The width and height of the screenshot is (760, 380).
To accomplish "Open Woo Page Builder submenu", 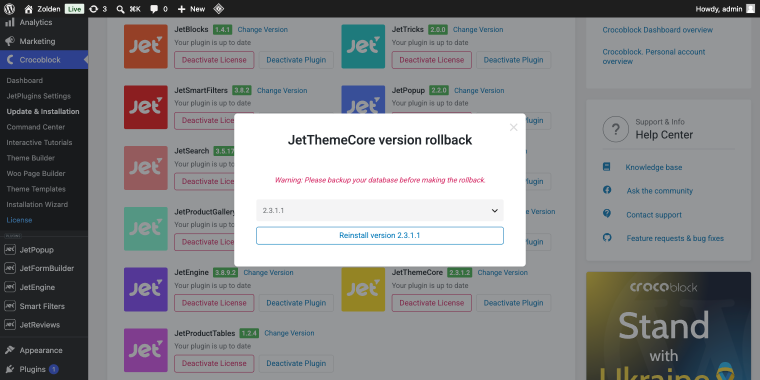I will pos(35,174).
